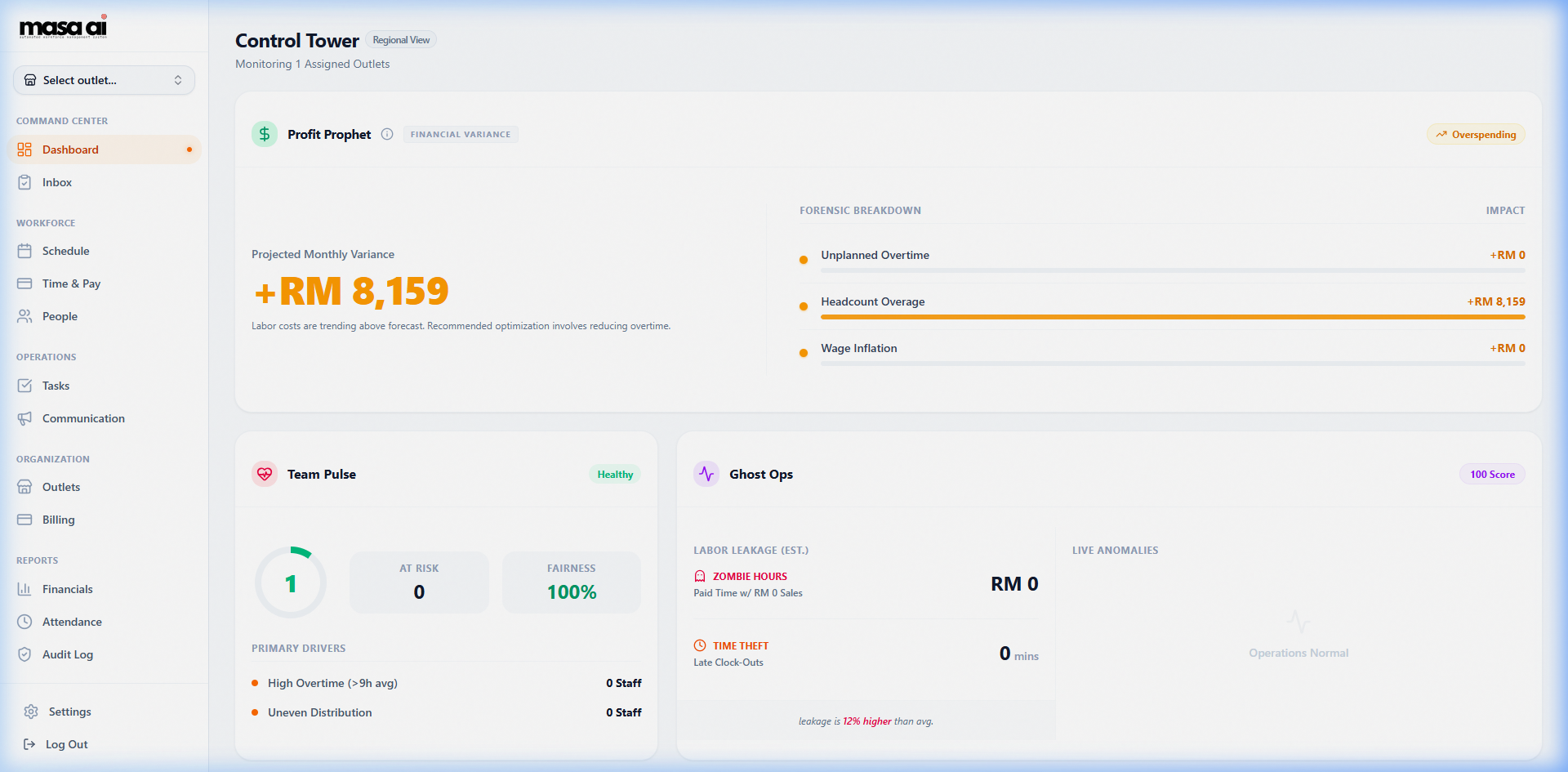Click the Fairness 100% card
The height and width of the screenshot is (772, 1568).
pos(572,582)
